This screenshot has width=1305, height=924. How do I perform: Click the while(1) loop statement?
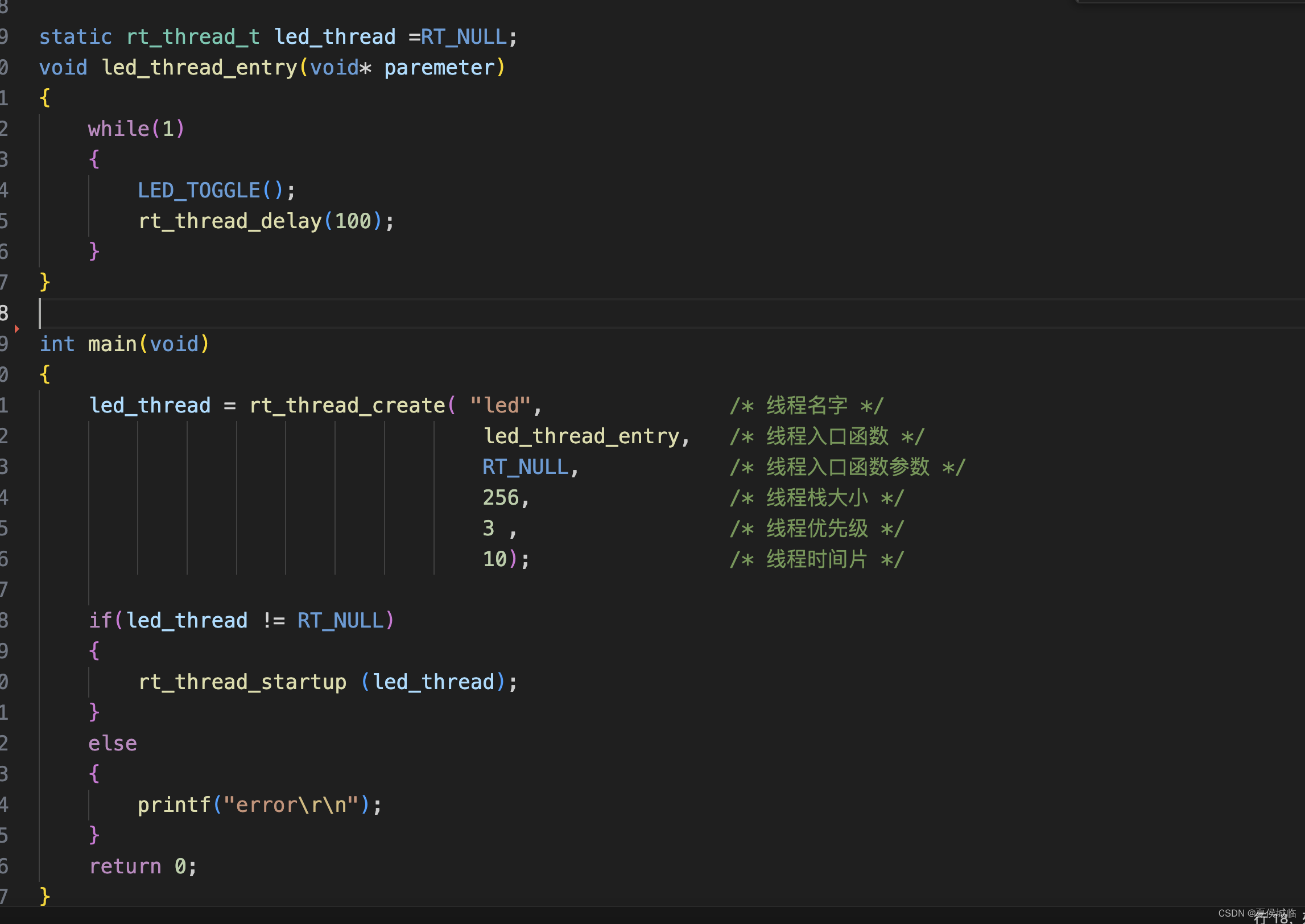pyautogui.click(x=137, y=129)
